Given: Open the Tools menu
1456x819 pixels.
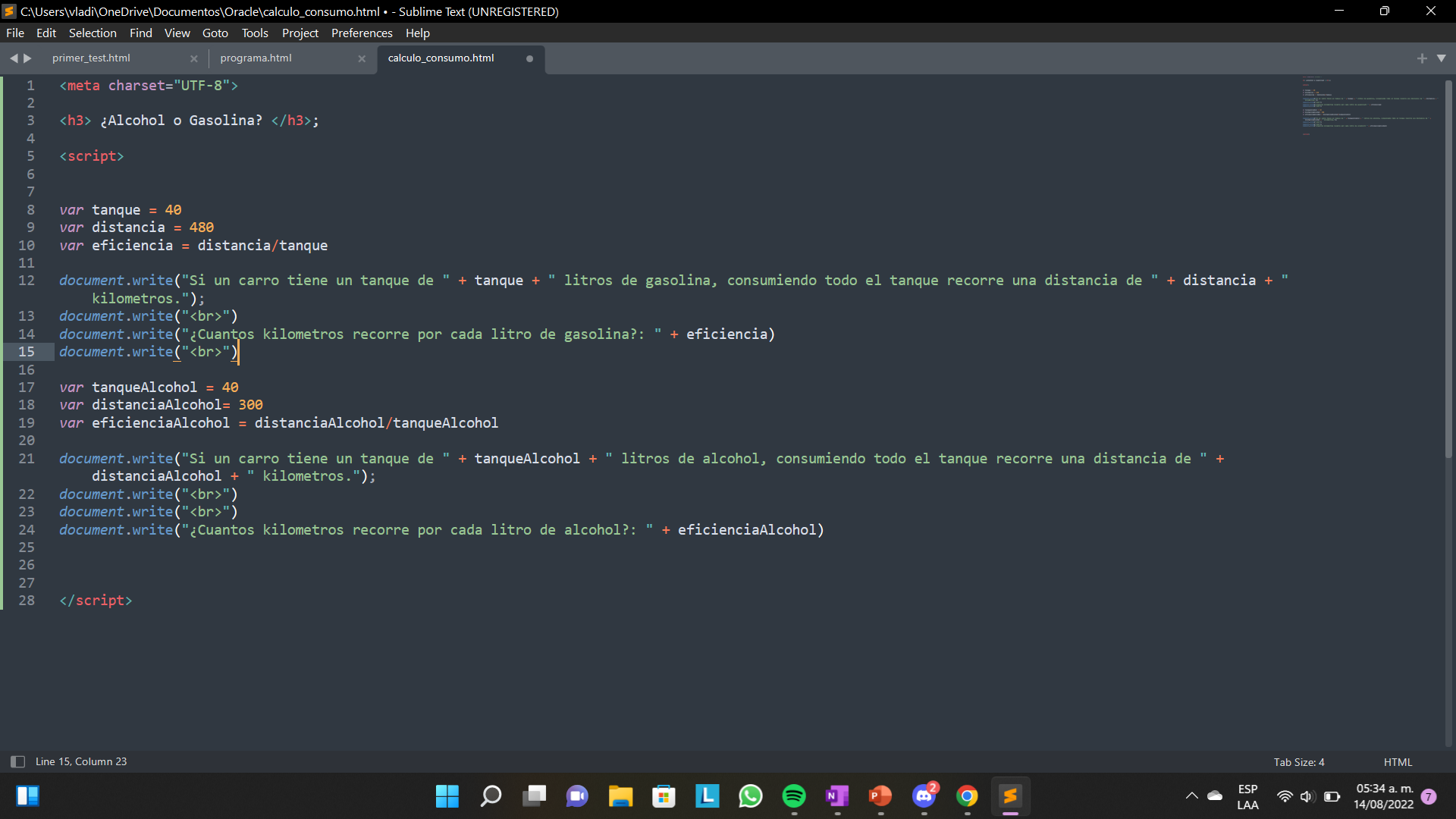Looking at the screenshot, I should [255, 33].
